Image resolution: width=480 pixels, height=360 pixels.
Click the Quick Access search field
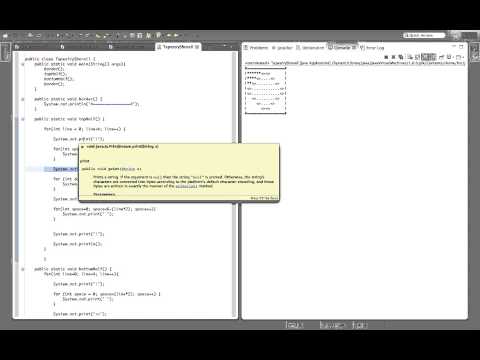[x=424, y=35]
